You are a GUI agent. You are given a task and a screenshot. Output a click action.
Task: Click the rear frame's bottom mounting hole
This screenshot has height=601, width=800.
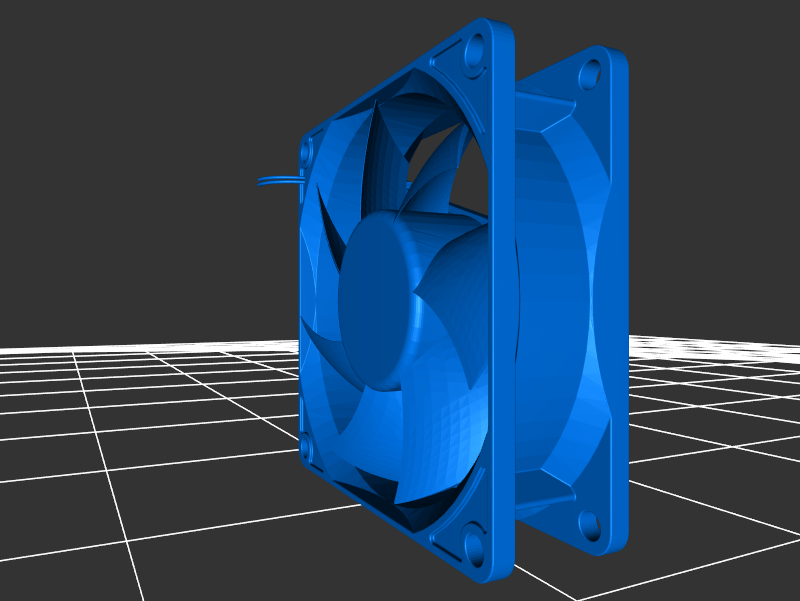[x=588, y=523]
